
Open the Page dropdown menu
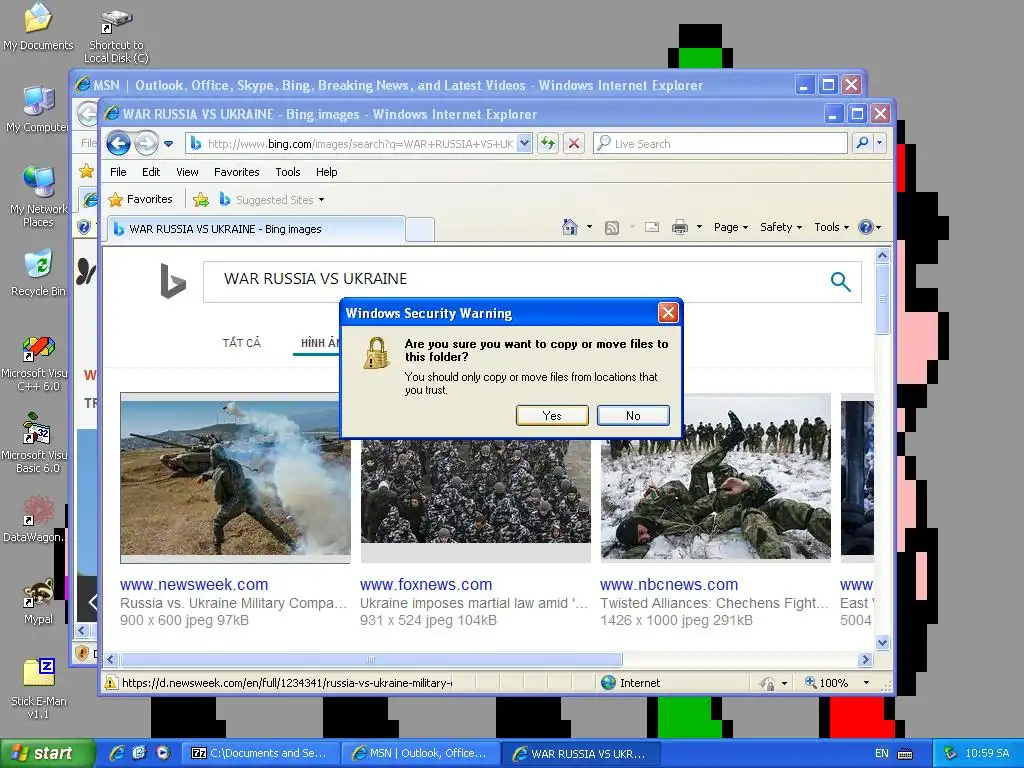click(x=731, y=227)
